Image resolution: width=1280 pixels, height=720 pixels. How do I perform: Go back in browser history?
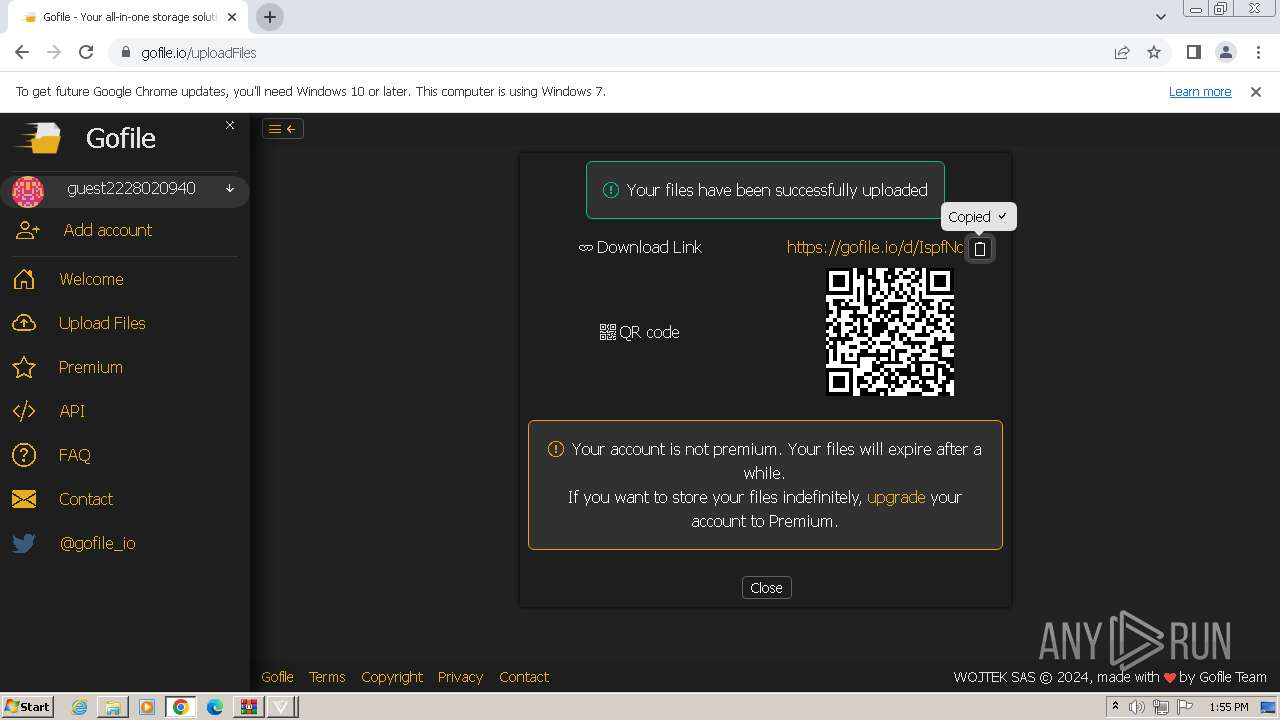point(22,53)
